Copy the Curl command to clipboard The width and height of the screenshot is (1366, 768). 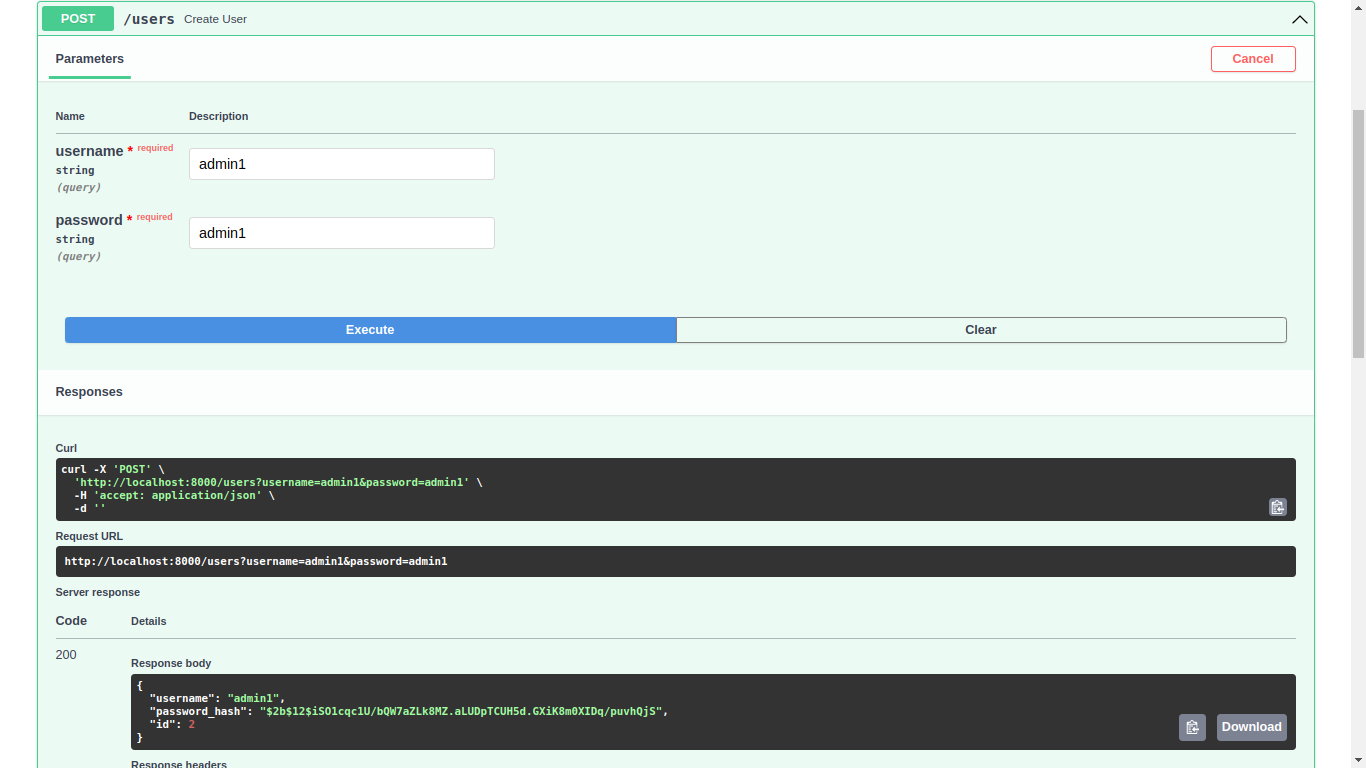1277,507
